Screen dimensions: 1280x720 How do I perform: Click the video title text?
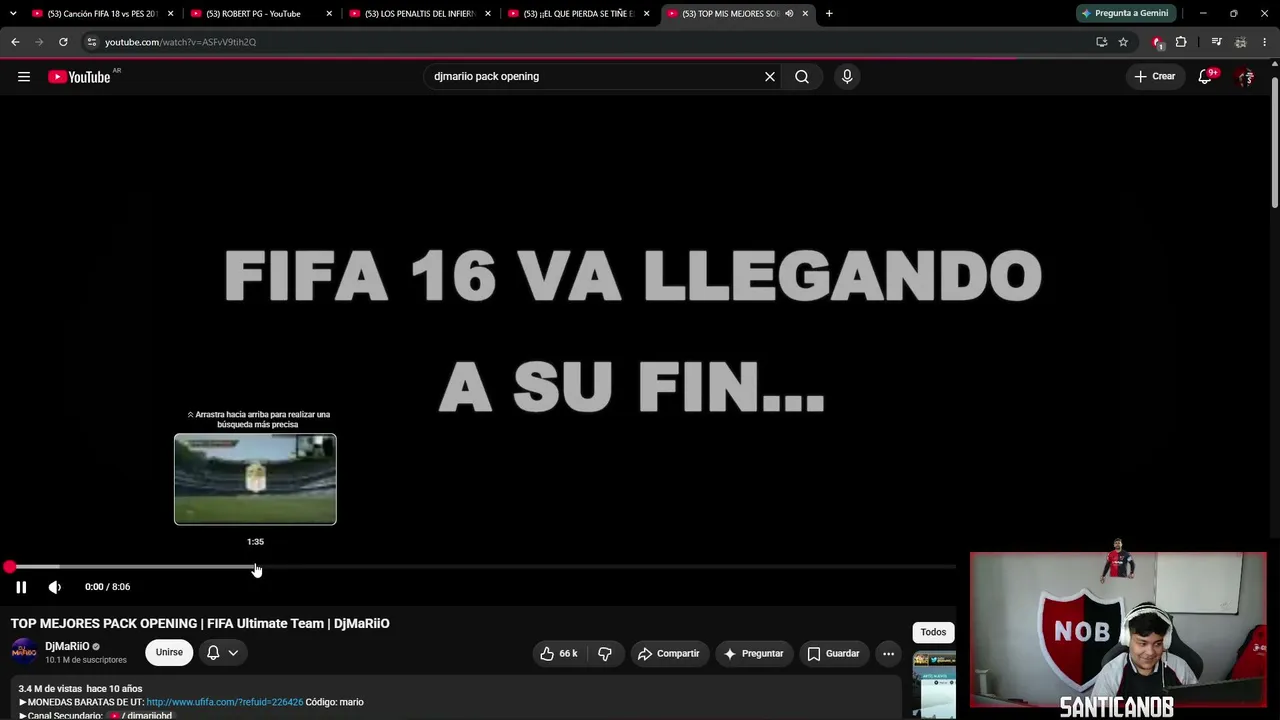[x=200, y=624]
